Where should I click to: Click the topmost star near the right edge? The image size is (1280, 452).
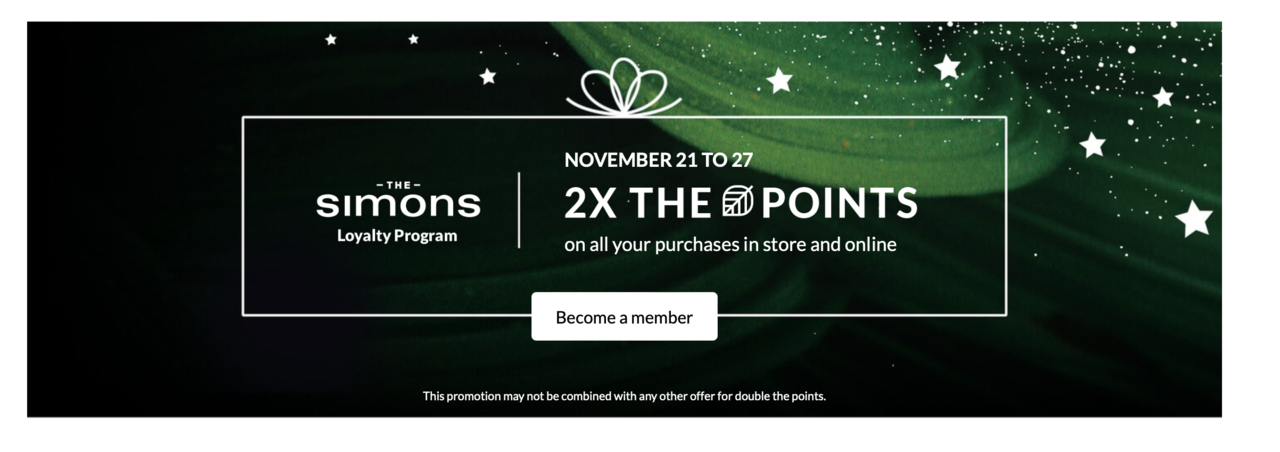click(1162, 97)
